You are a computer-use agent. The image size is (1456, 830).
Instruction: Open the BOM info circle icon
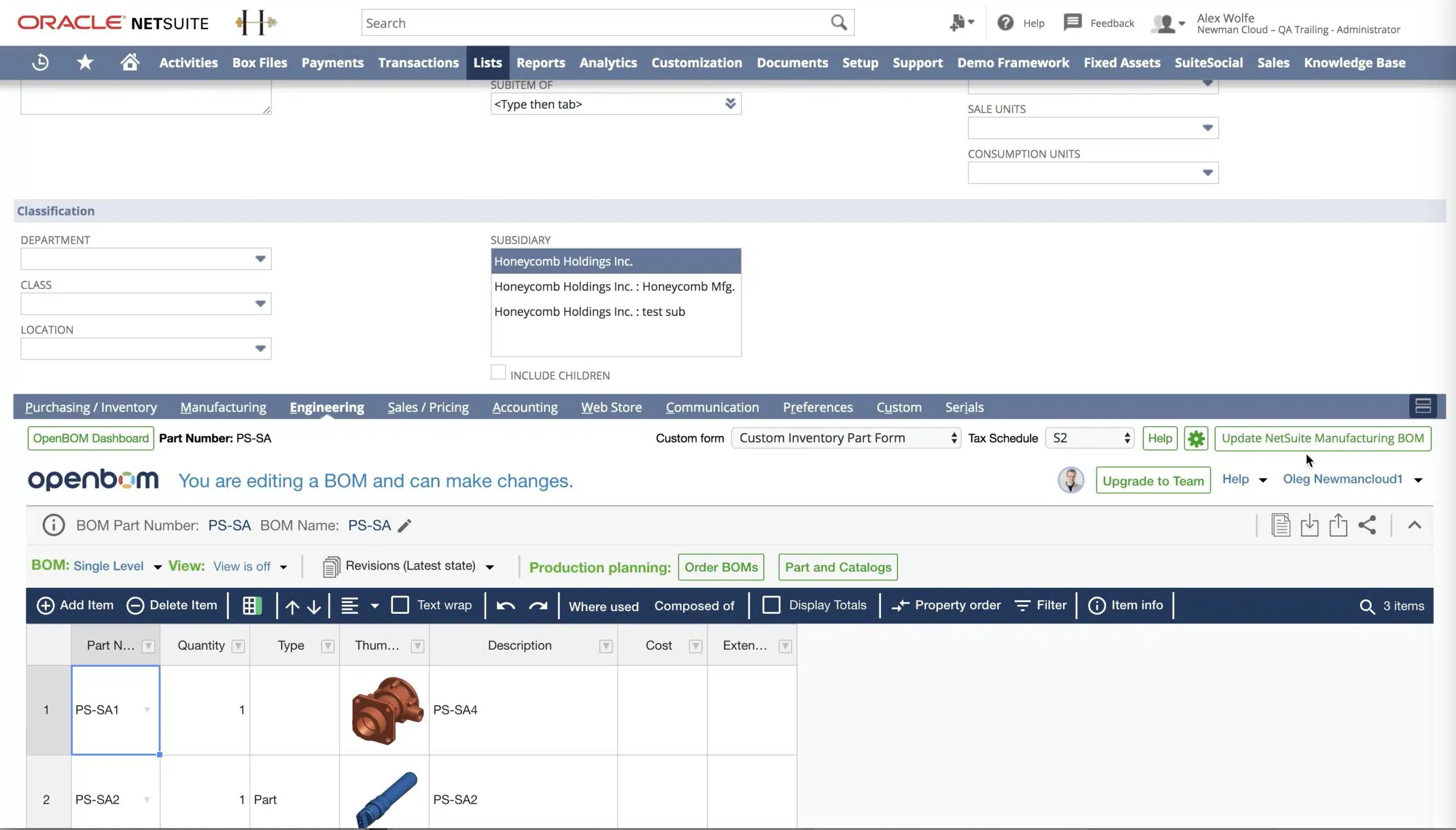click(x=53, y=525)
